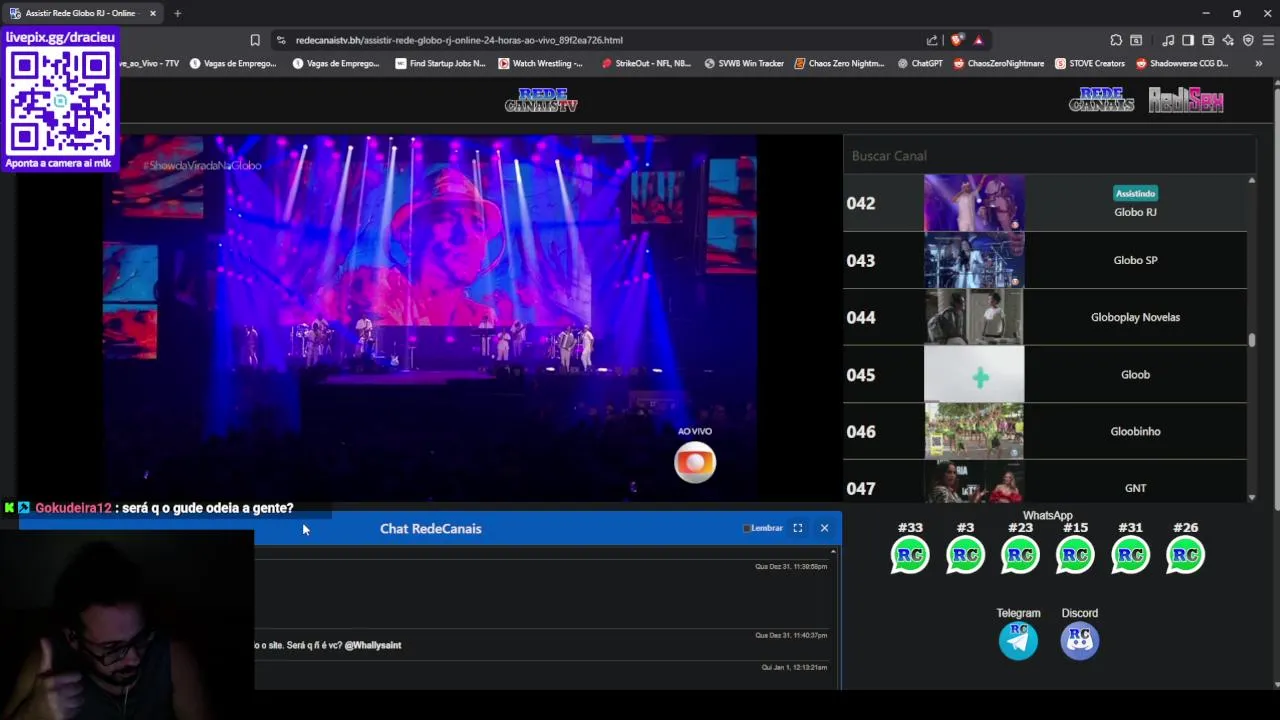This screenshot has width=1280, height=720.
Task: Click the Assistindo badge on Globo RJ
Action: pyautogui.click(x=1135, y=193)
